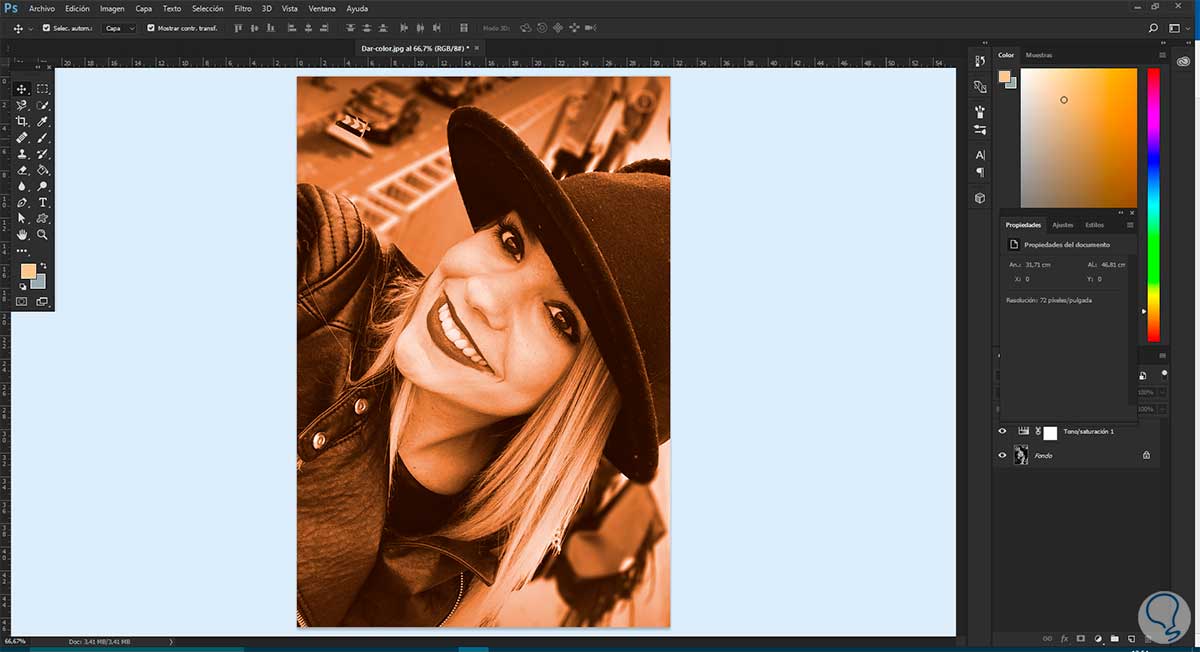Select the Quick Selection tool
This screenshot has height=652, width=1200.
point(43,105)
